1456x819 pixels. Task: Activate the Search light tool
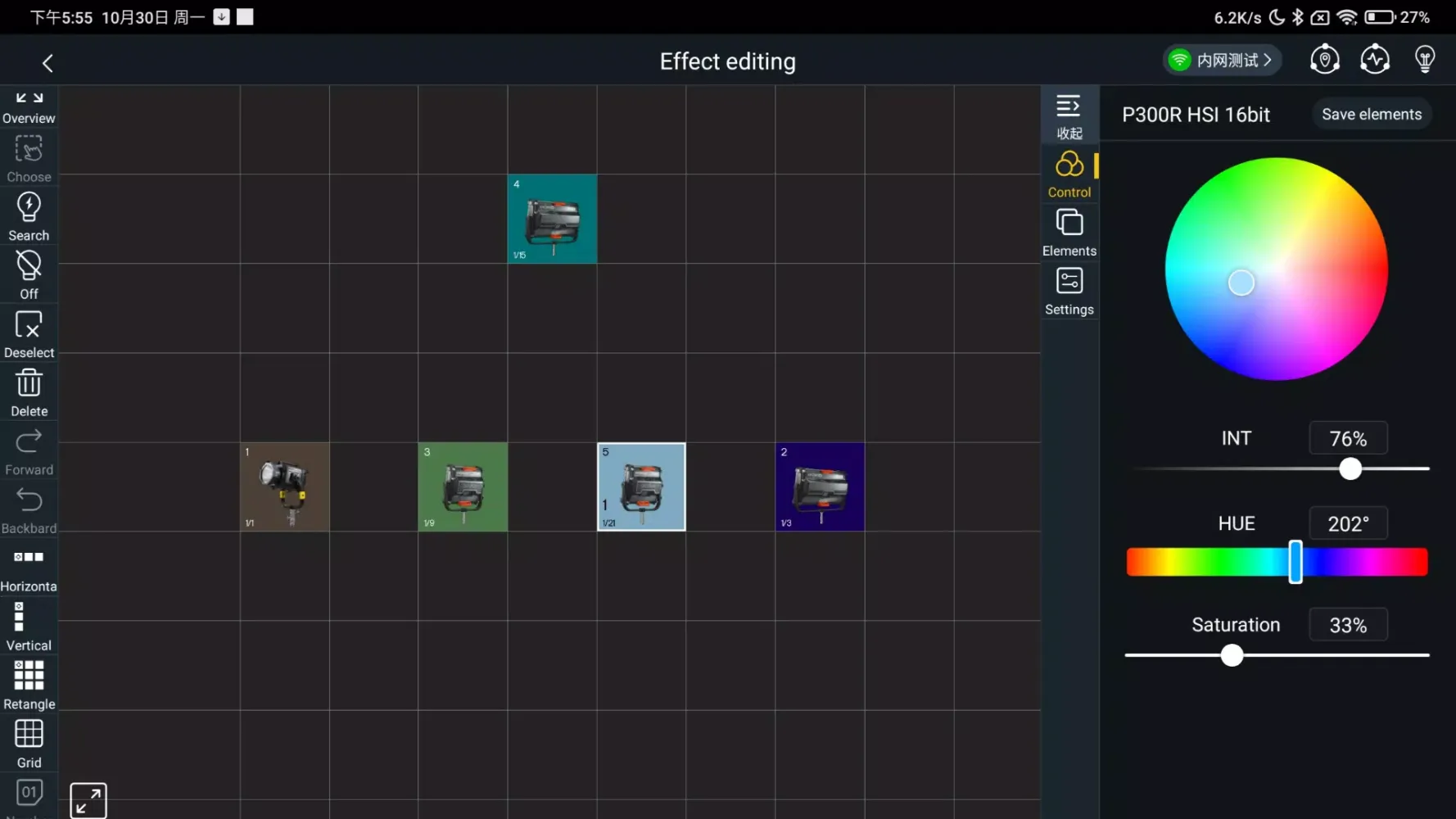click(29, 217)
